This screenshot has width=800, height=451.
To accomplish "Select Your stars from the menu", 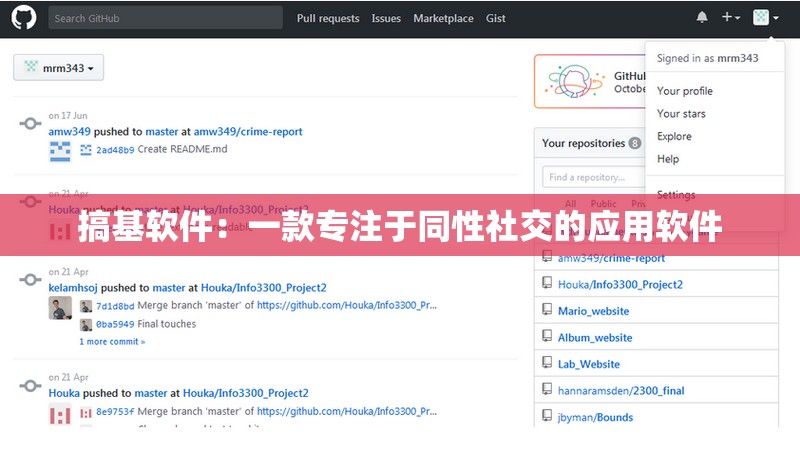I will point(681,113).
